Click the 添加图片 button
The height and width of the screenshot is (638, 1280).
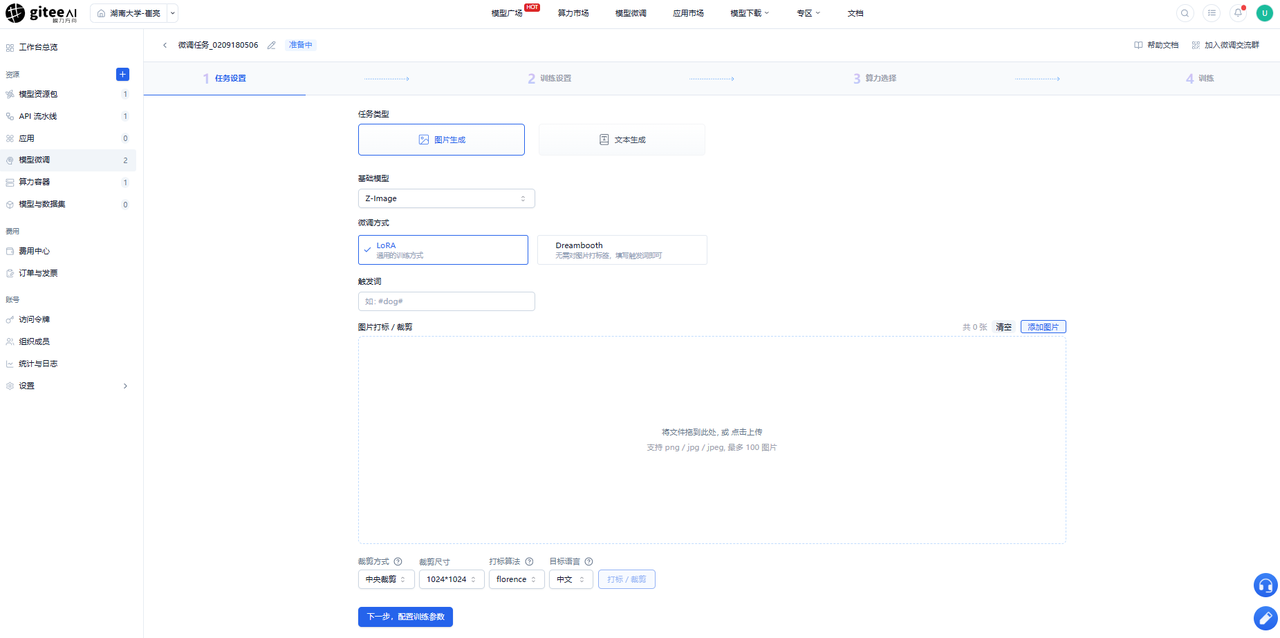pyautogui.click(x=1043, y=327)
